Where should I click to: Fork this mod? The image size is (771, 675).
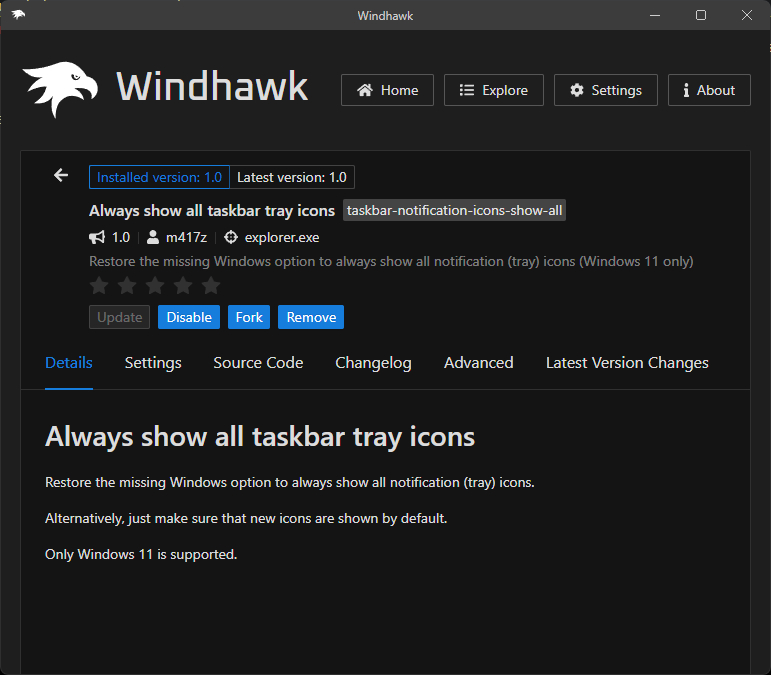pyautogui.click(x=249, y=317)
